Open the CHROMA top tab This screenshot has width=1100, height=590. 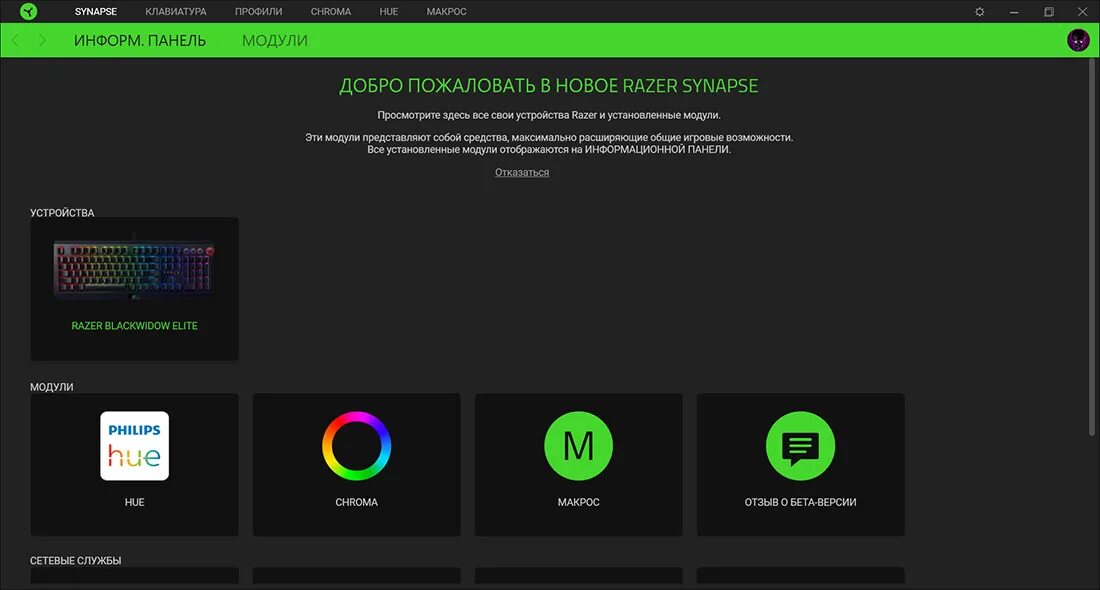[x=331, y=12]
